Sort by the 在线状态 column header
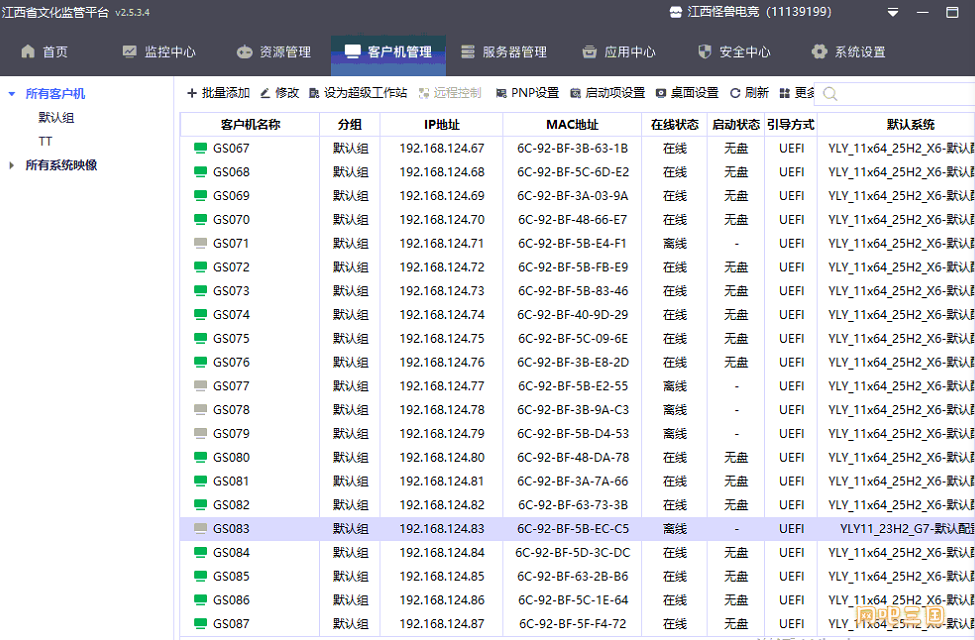Screen dimensions: 975x640 coord(675,124)
